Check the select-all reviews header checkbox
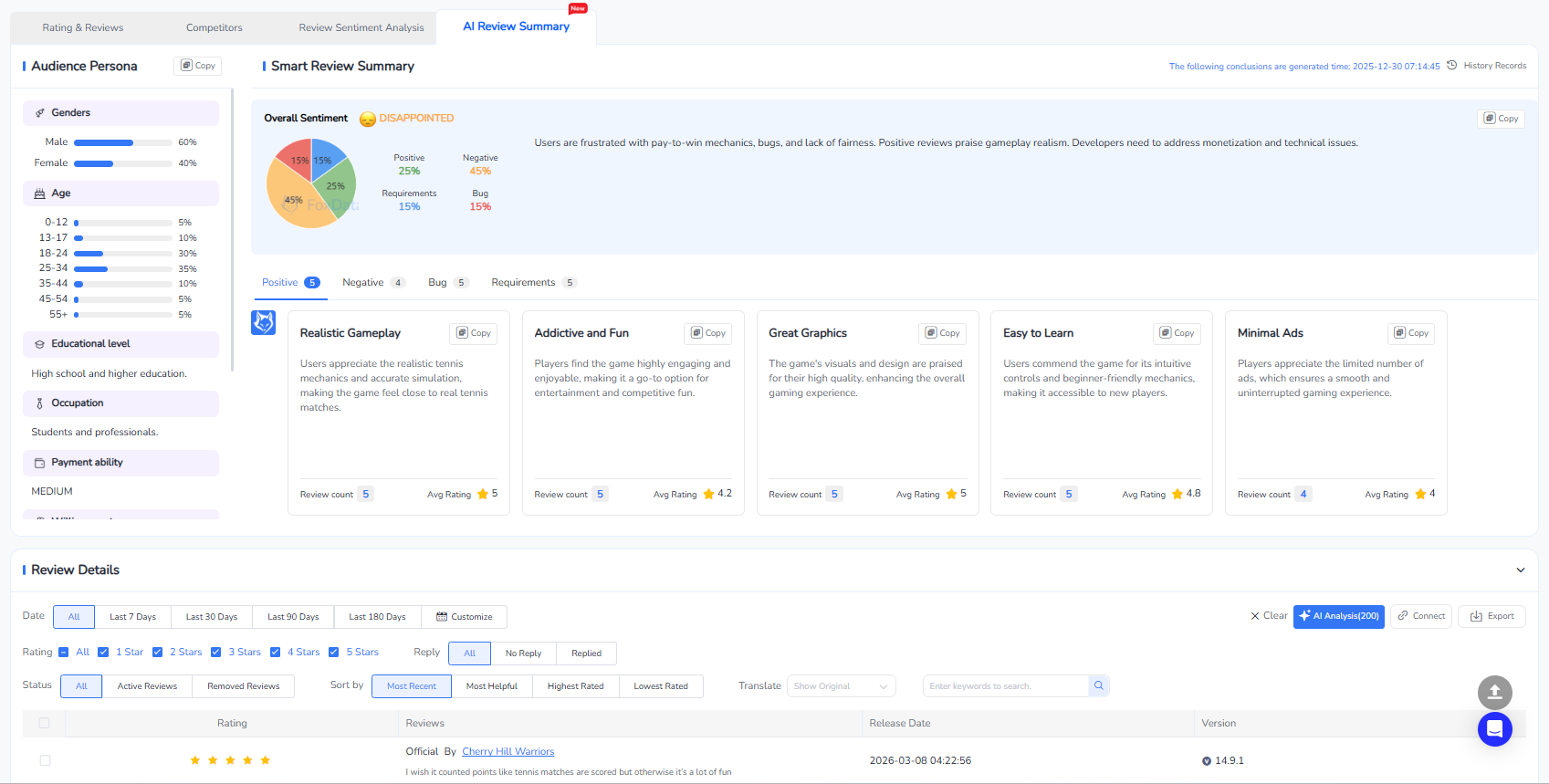The width and height of the screenshot is (1549, 784). point(44,723)
